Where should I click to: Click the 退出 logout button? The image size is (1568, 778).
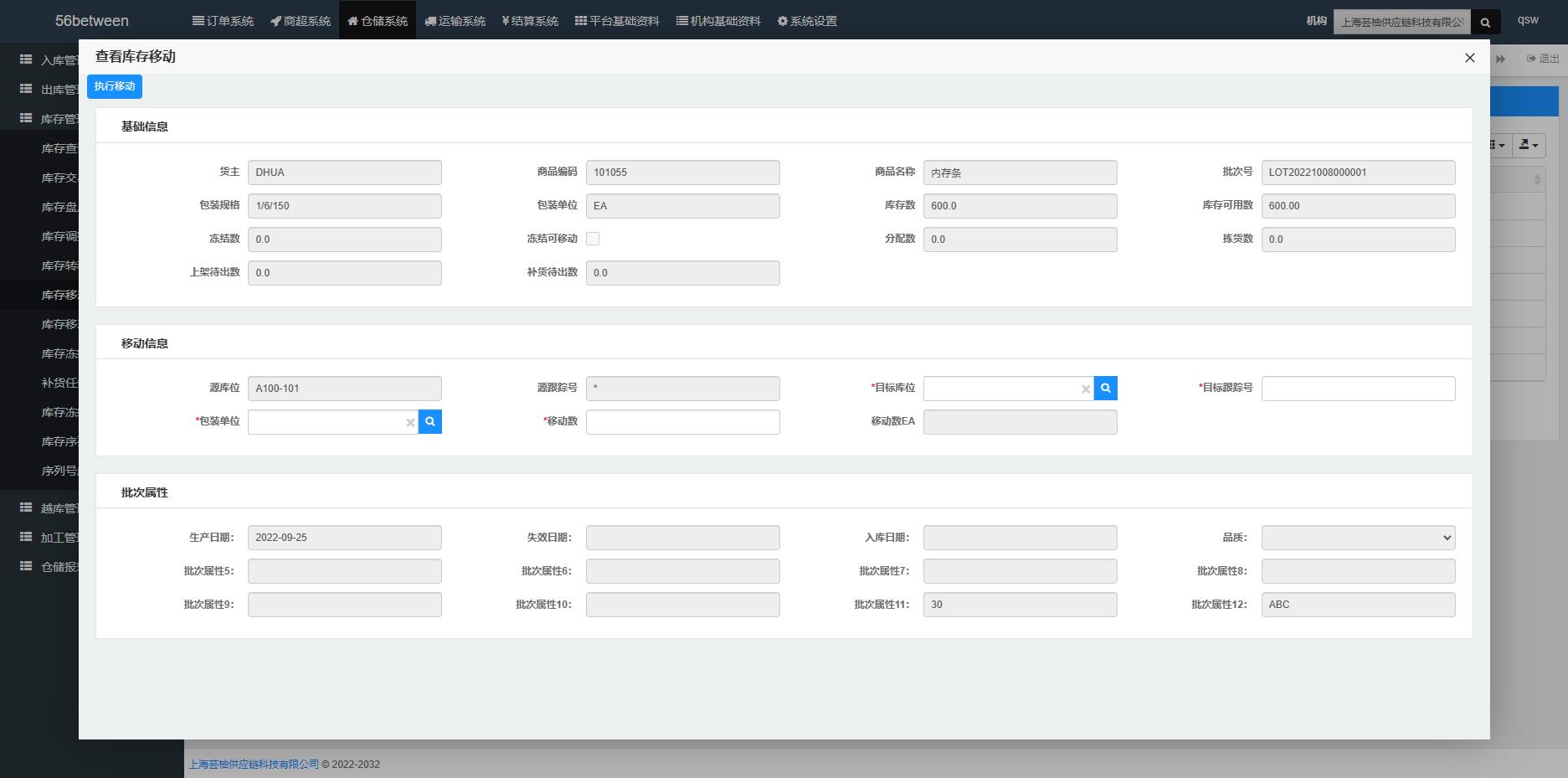pyautogui.click(x=1543, y=59)
